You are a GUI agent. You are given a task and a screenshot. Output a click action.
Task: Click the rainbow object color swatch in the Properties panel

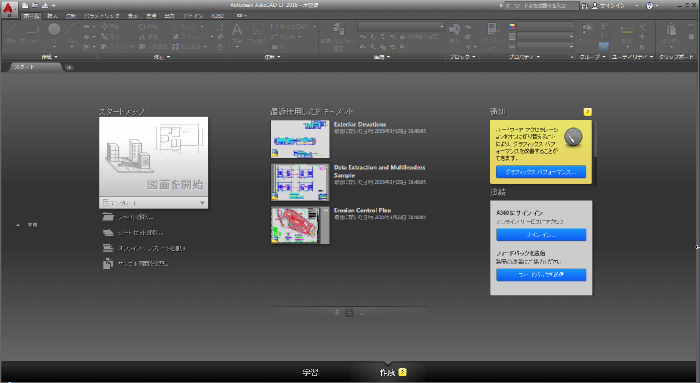coord(512,27)
